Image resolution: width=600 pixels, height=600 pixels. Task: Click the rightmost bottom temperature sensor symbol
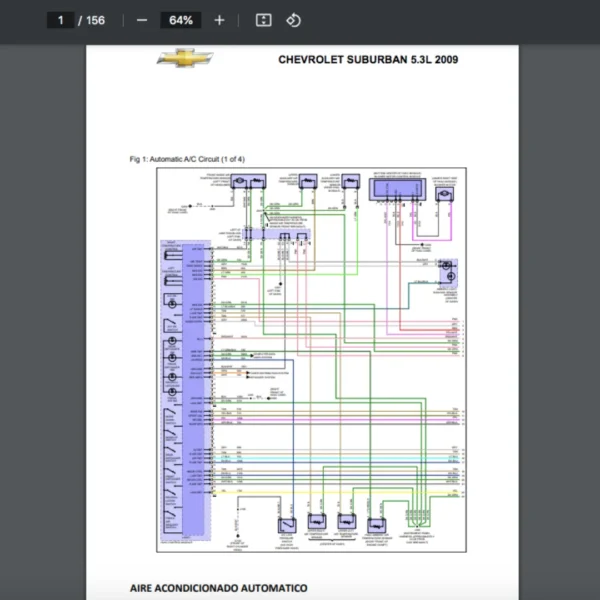[377, 525]
